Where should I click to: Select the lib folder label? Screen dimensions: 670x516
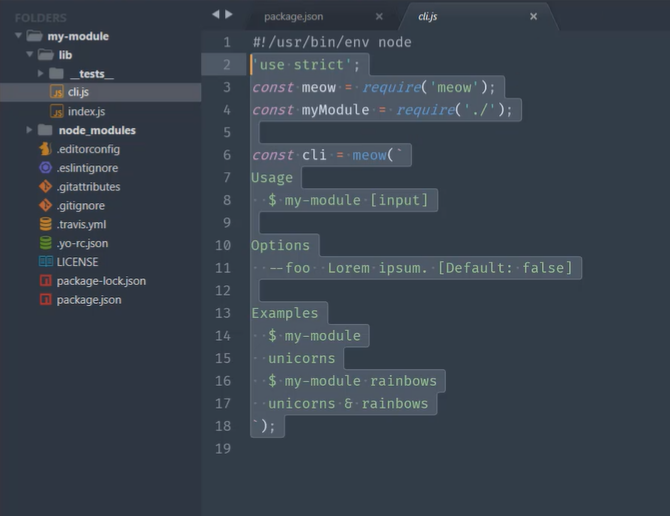[x=65, y=55]
